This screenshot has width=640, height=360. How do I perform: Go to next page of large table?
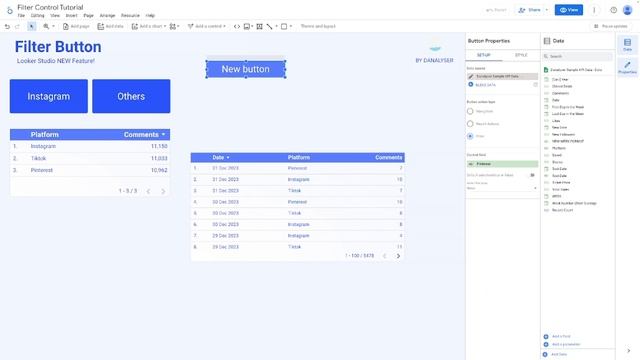[398, 256]
